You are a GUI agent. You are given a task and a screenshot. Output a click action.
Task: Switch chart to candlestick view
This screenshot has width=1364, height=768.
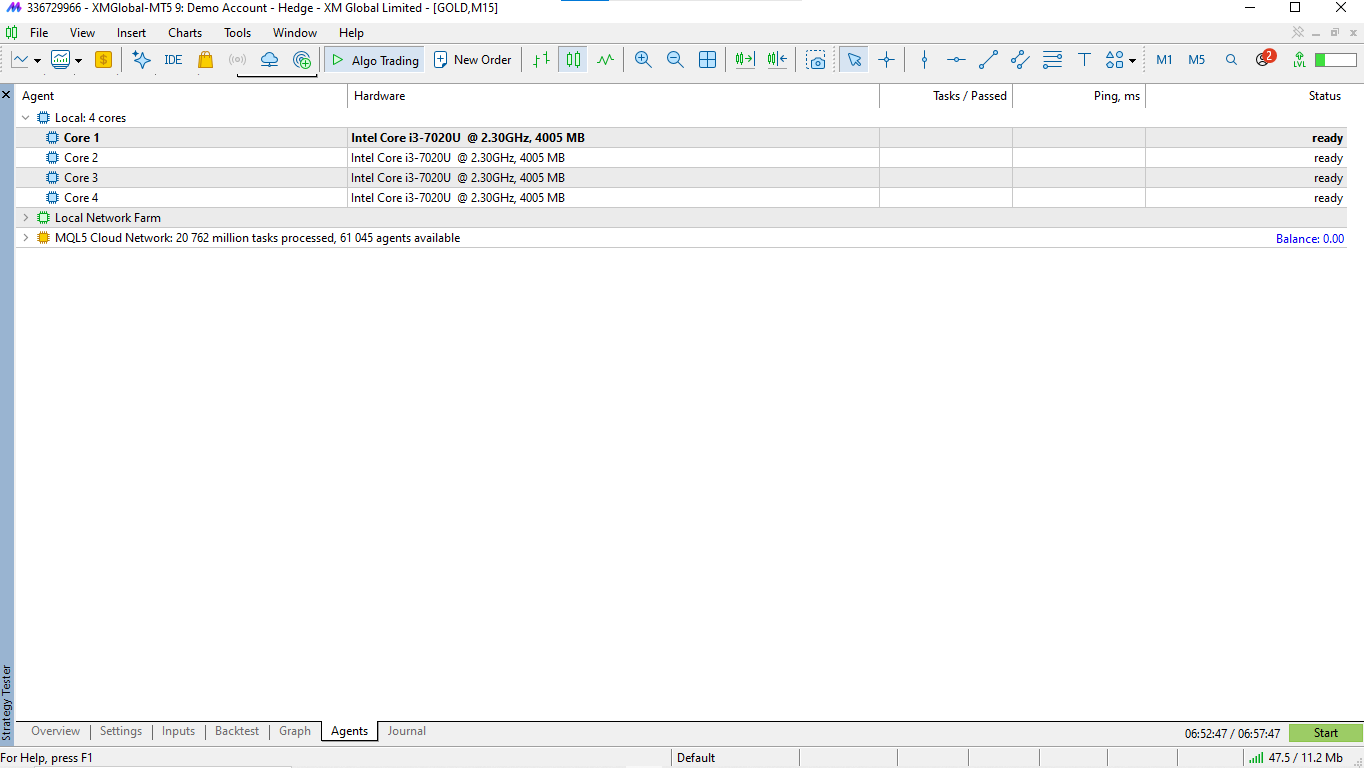[573, 60]
